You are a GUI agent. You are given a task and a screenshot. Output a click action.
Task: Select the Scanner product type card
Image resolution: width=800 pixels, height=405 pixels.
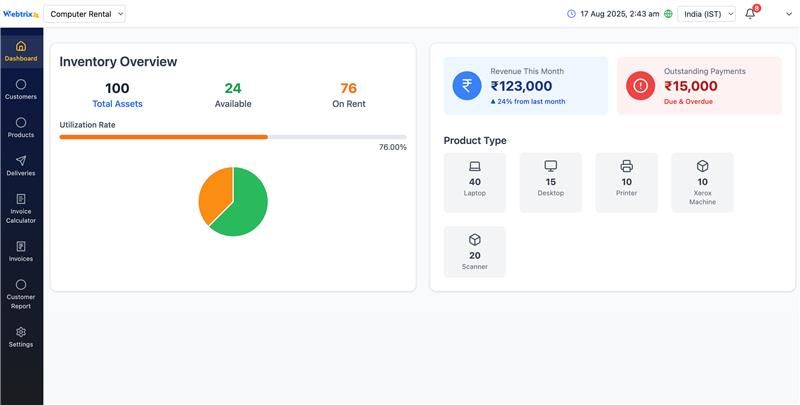475,252
